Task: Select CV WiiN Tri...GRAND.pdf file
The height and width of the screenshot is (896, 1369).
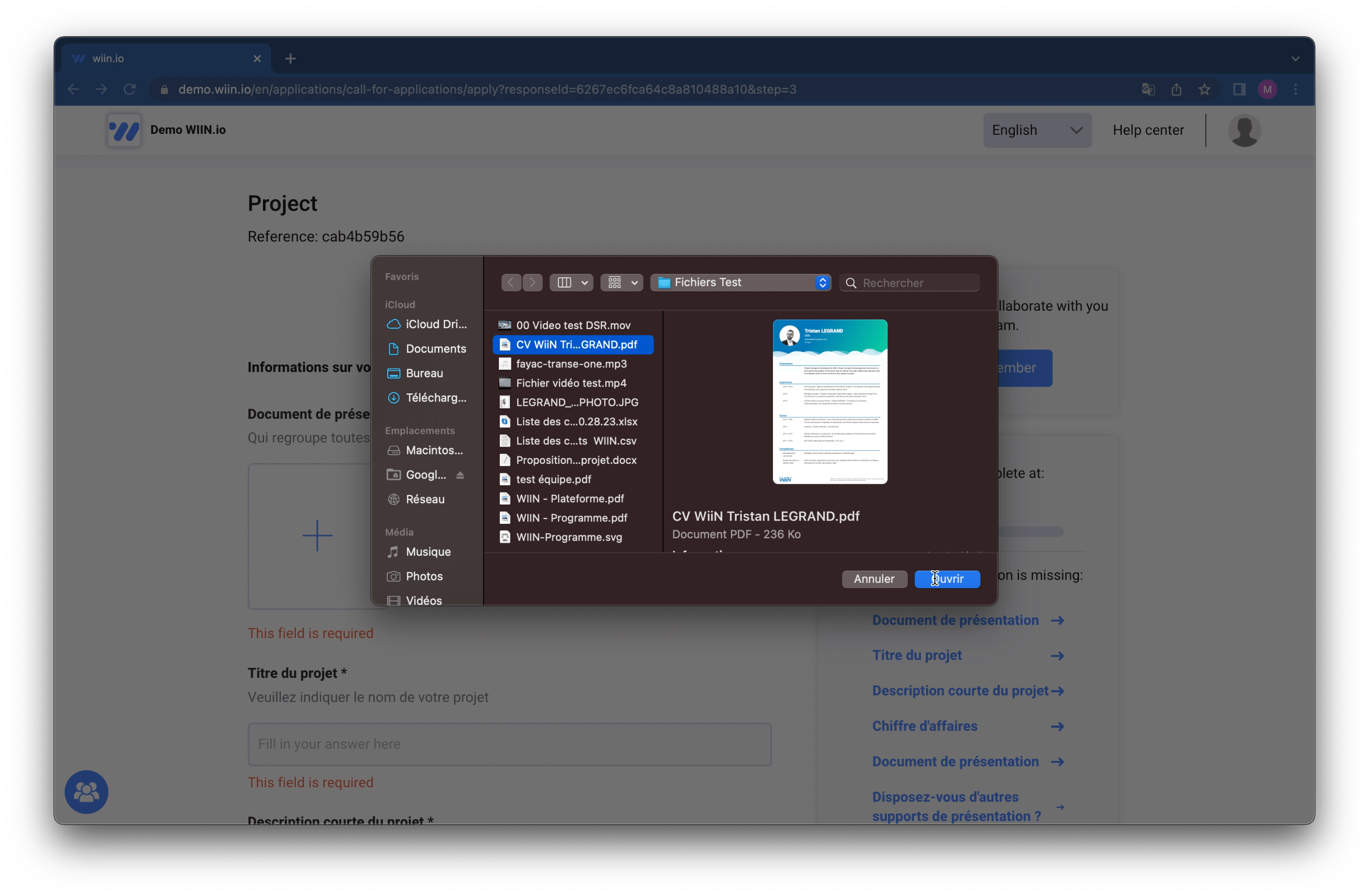Action: pyautogui.click(x=573, y=345)
